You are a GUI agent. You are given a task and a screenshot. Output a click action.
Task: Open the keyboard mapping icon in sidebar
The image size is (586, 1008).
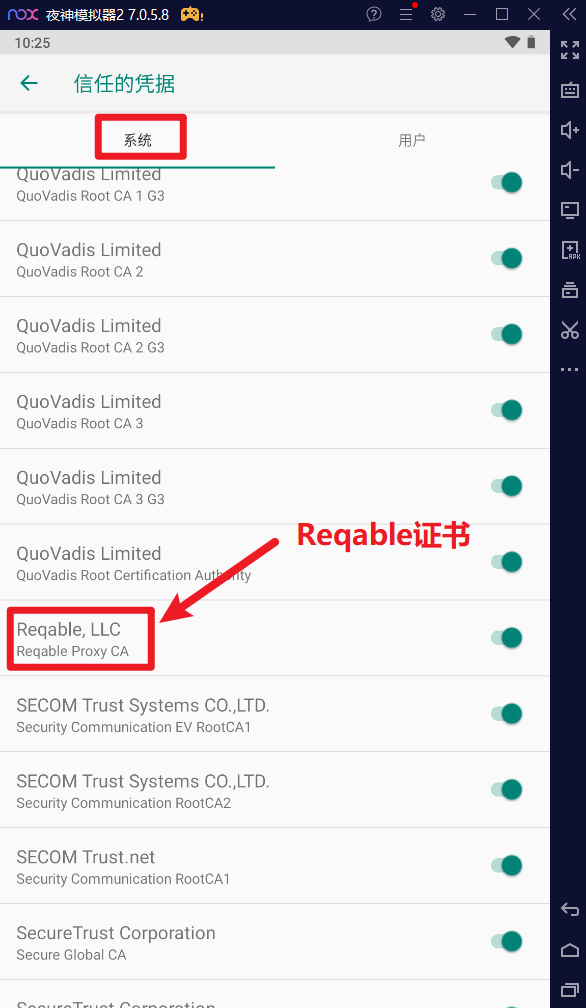click(569, 91)
